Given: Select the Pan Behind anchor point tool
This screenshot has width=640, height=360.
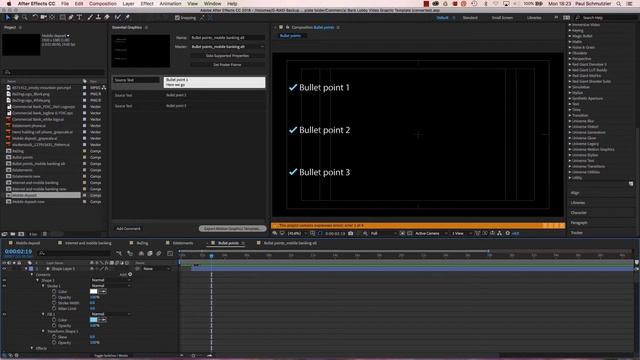Looking at the screenshot, I should coord(52,17).
